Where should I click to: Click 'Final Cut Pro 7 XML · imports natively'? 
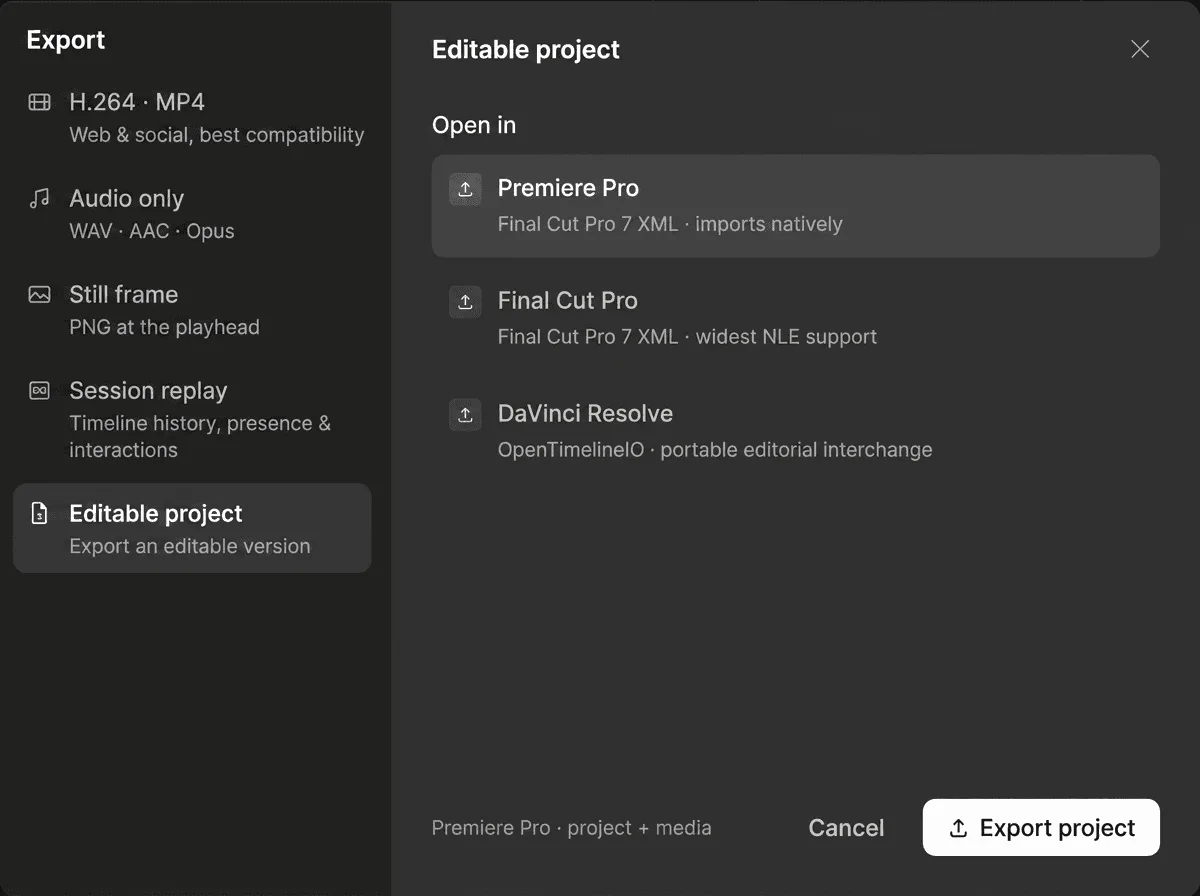pyautogui.click(x=670, y=224)
